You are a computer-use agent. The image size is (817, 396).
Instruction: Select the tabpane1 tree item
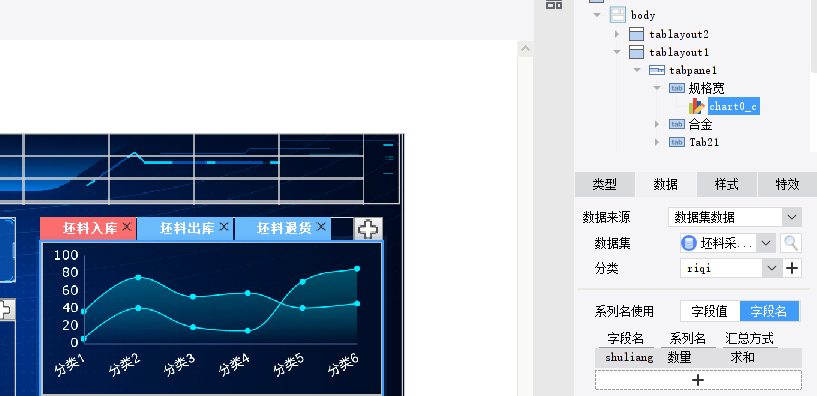pyautogui.click(x=693, y=70)
